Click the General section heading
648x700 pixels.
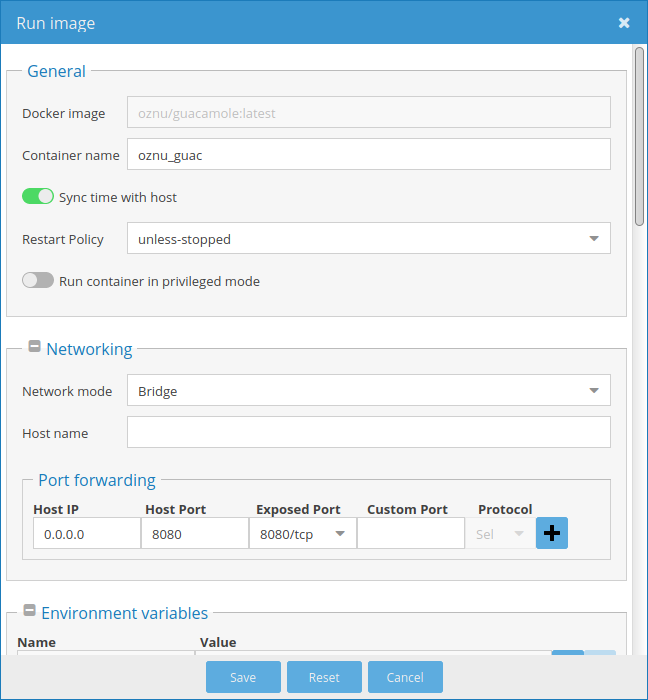(x=56, y=71)
